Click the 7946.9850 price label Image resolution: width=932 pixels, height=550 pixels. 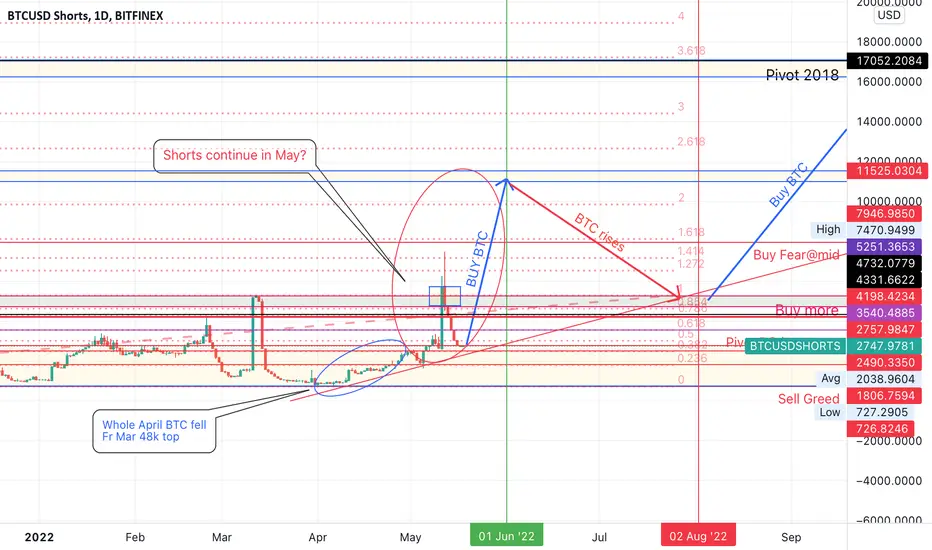click(884, 213)
